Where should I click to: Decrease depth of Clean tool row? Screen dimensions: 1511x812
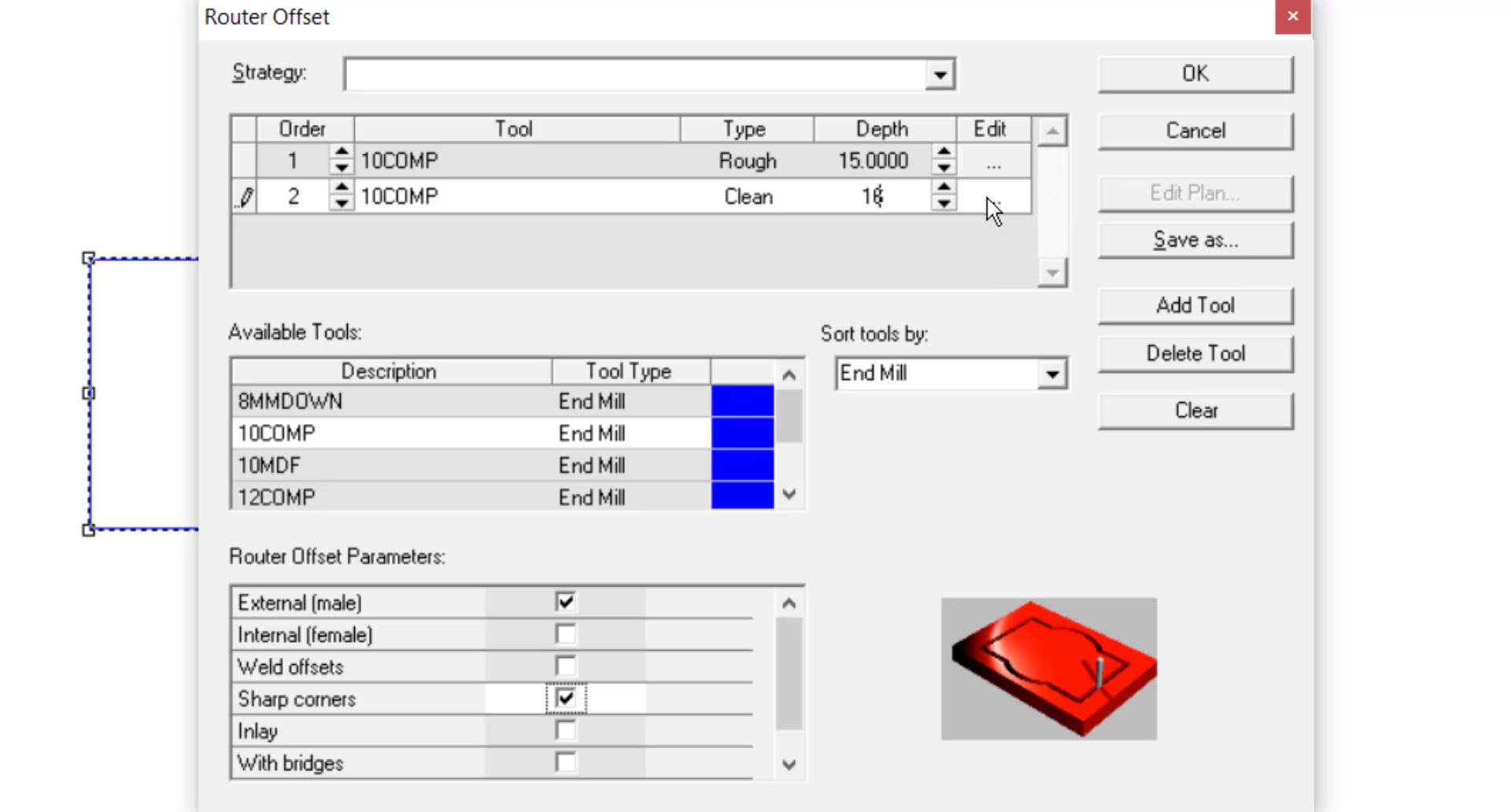pyautogui.click(x=944, y=203)
